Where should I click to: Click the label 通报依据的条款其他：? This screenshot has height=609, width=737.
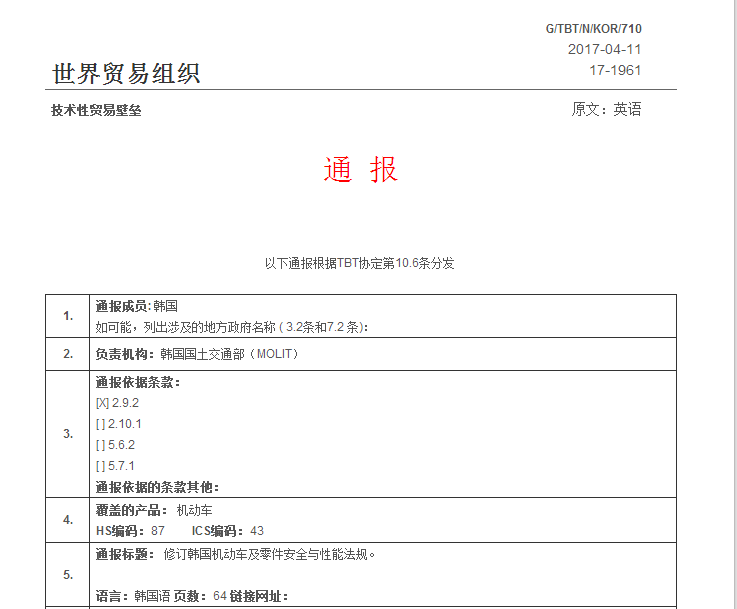(157, 487)
